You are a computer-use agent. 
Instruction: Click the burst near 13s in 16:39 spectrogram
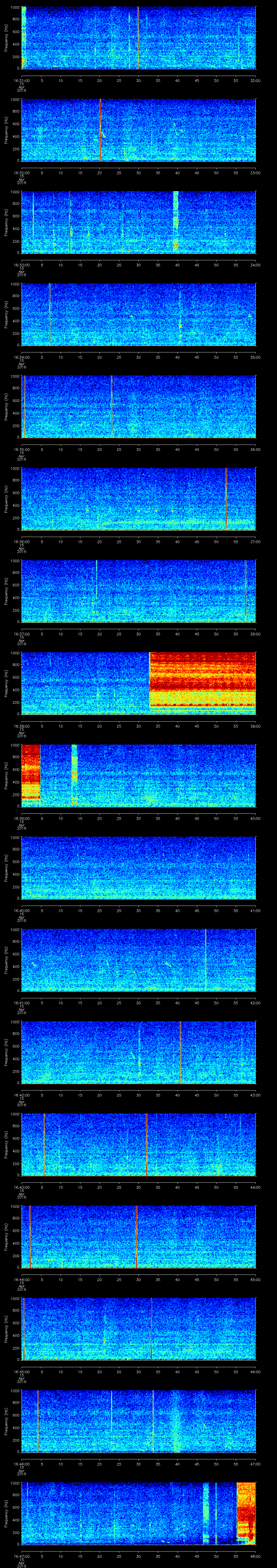click(74, 775)
